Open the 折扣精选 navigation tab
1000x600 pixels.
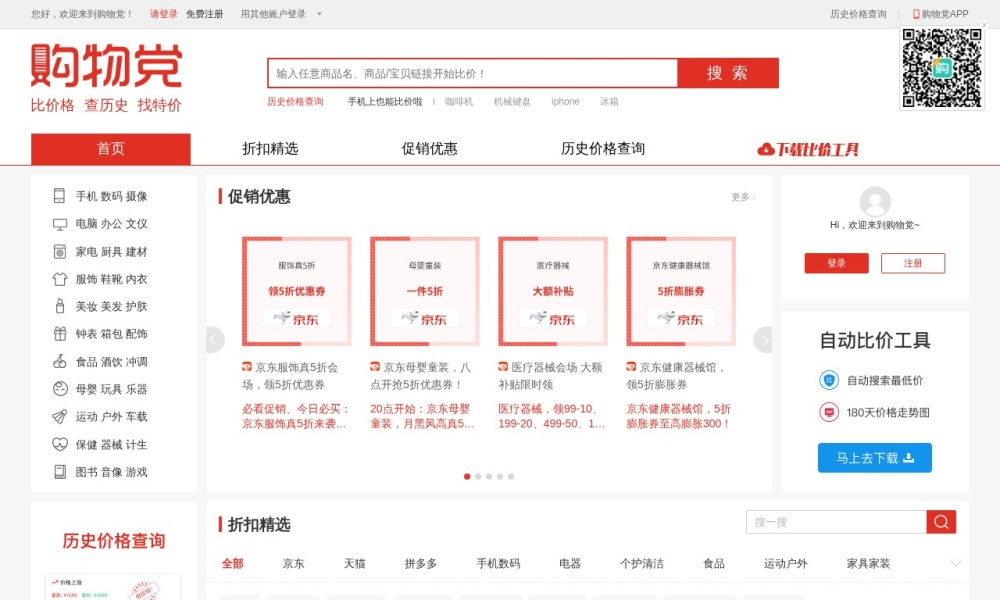[270, 149]
